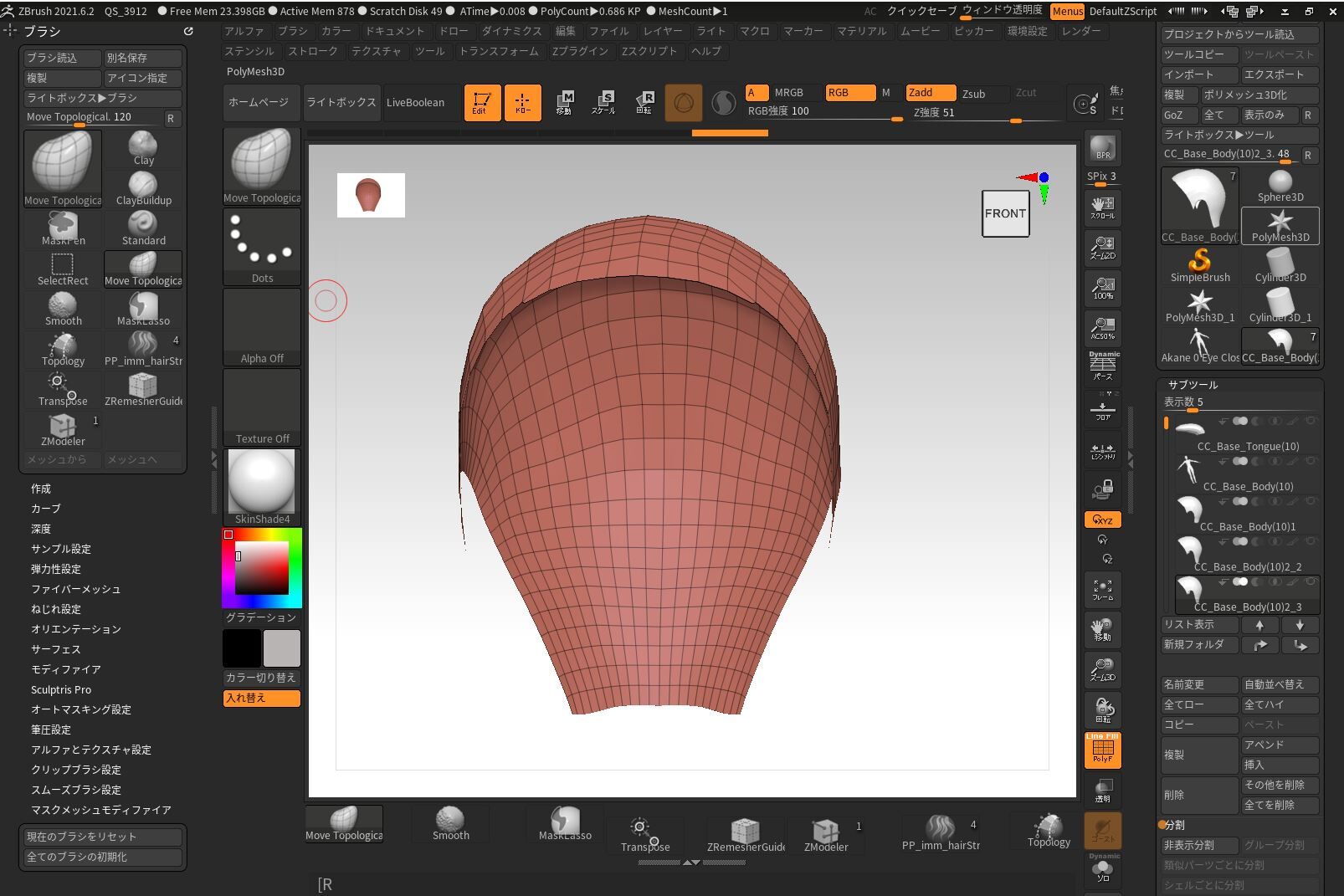Image resolution: width=1344 pixels, height=896 pixels.
Task: Toggle Zadd sculpt mode
Action: coord(931,93)
